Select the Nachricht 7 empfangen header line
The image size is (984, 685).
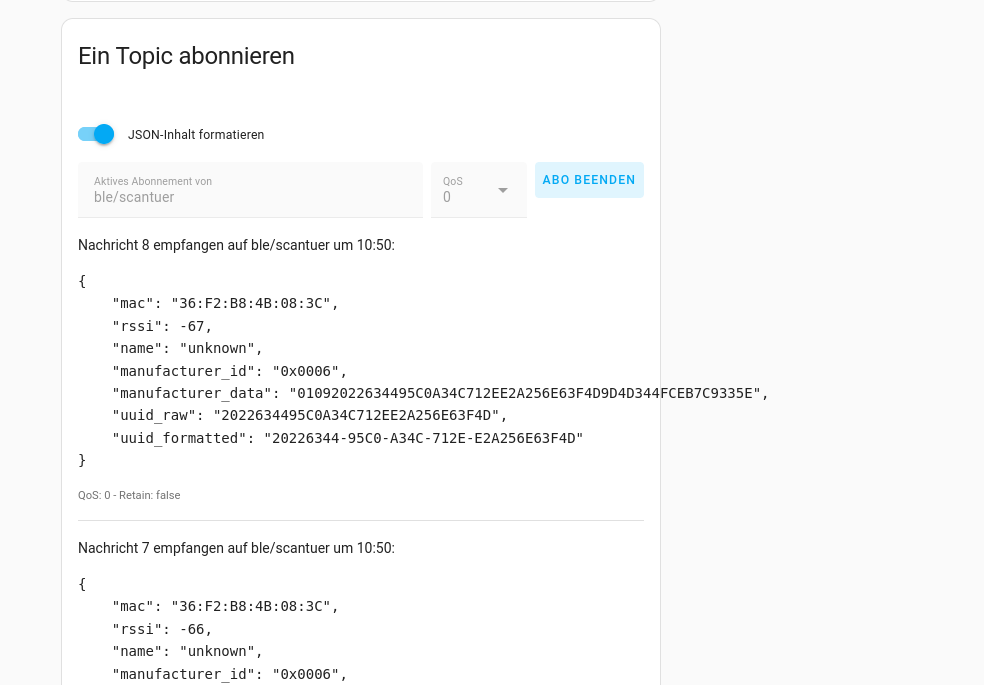tap(236, 548)
